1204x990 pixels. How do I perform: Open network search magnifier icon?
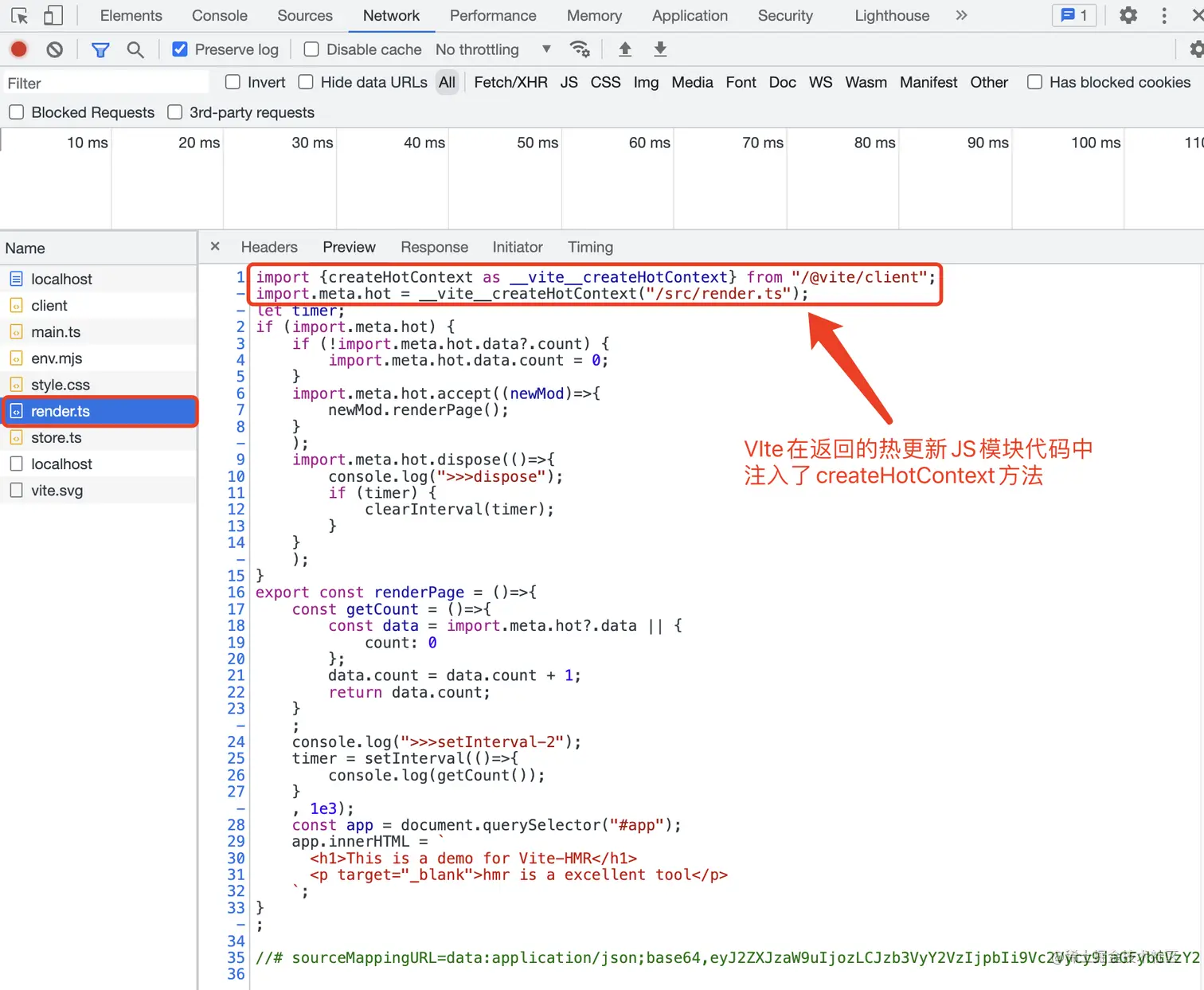[x=135, y=49]
